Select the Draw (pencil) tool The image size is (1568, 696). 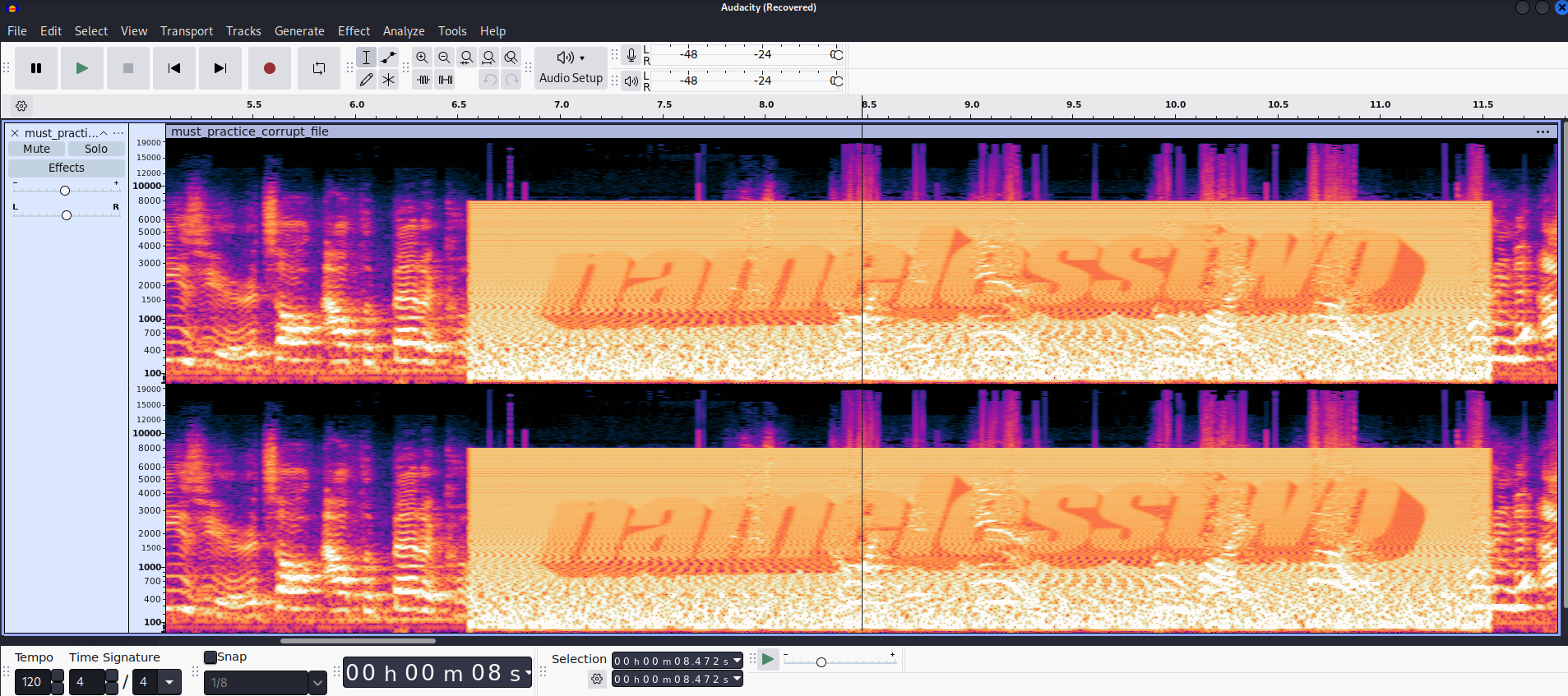pyautogui.click(x=367, y=80)
